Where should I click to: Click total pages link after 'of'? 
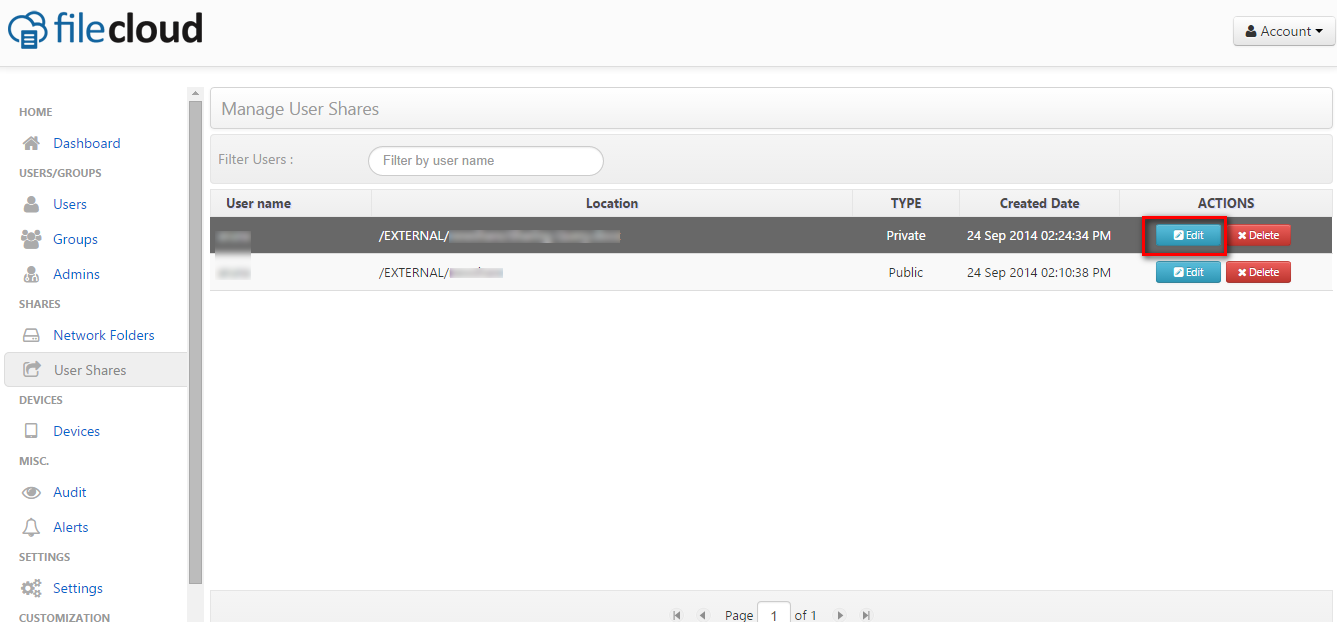tap(814, 615)
